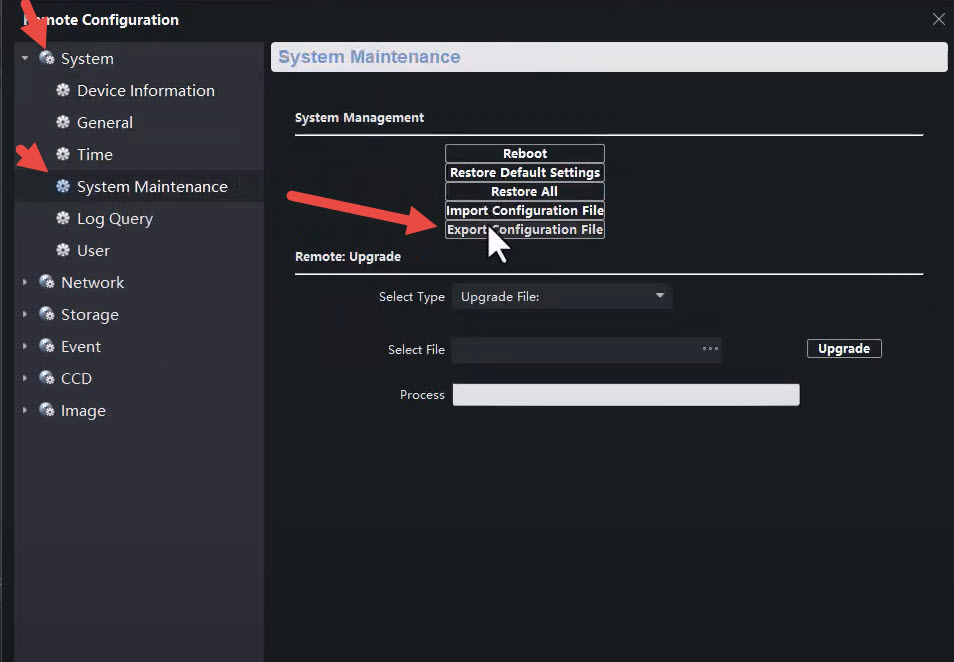The width and height of the screenshot is (954, 662).
Task: Click the gear icon next to General
Action: point(63,123)
